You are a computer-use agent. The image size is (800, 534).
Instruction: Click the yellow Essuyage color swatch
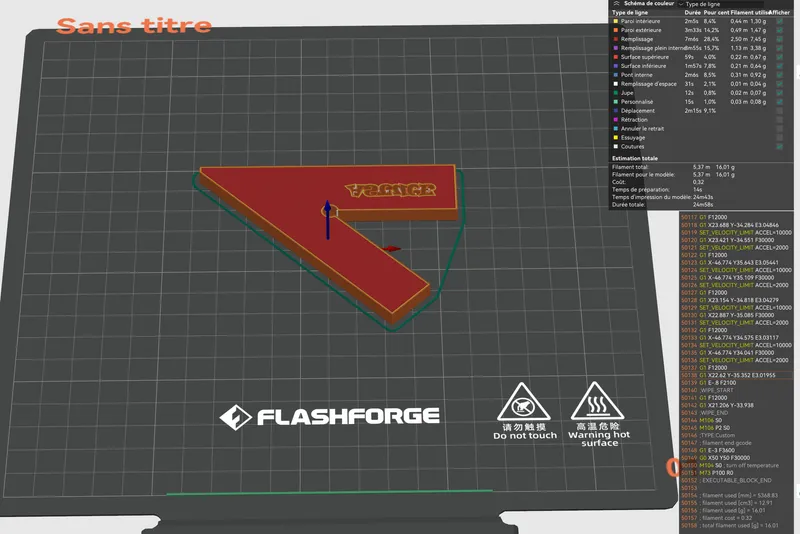pos(616,137)
